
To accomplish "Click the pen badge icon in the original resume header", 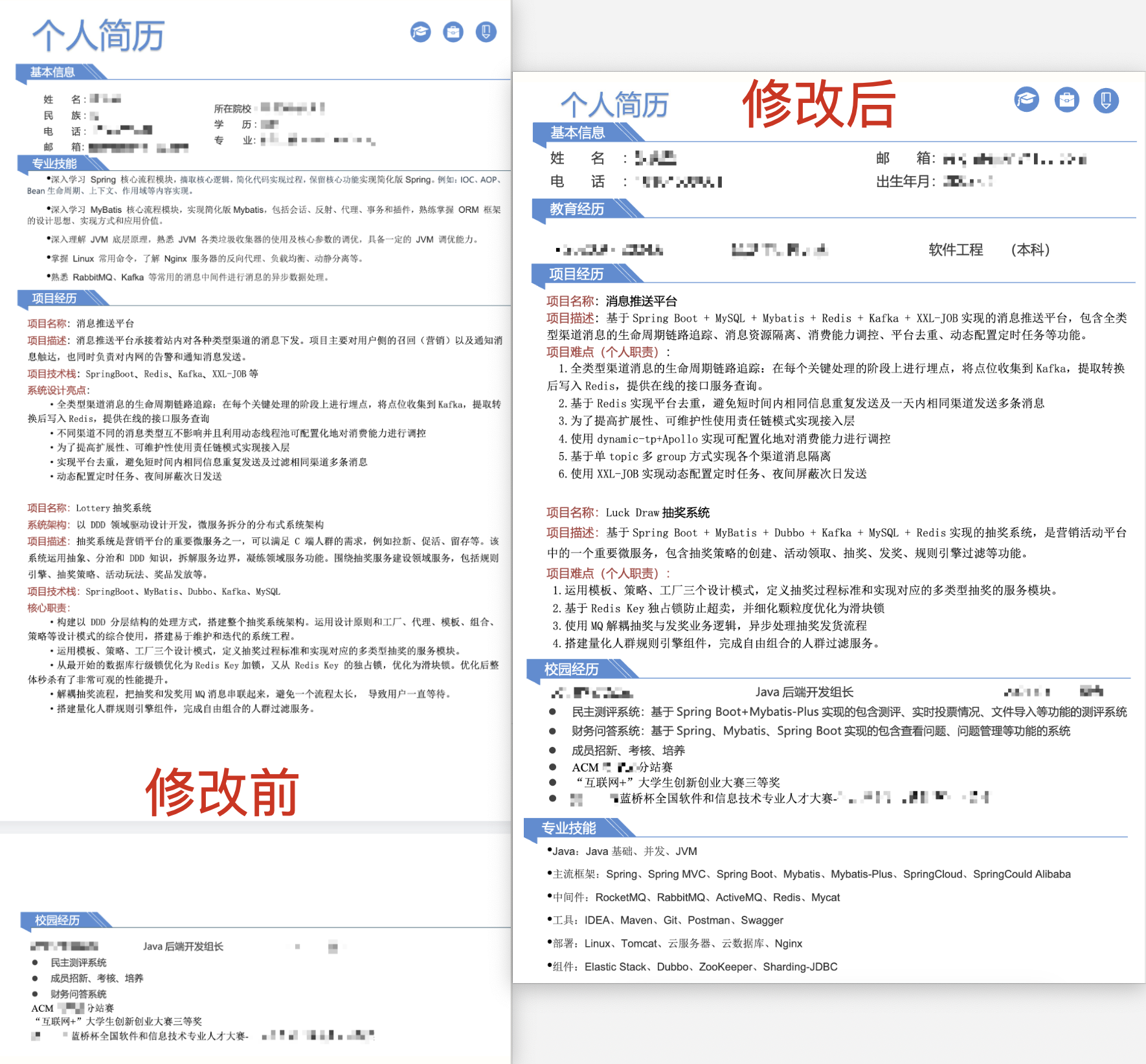I will point(486,32).
